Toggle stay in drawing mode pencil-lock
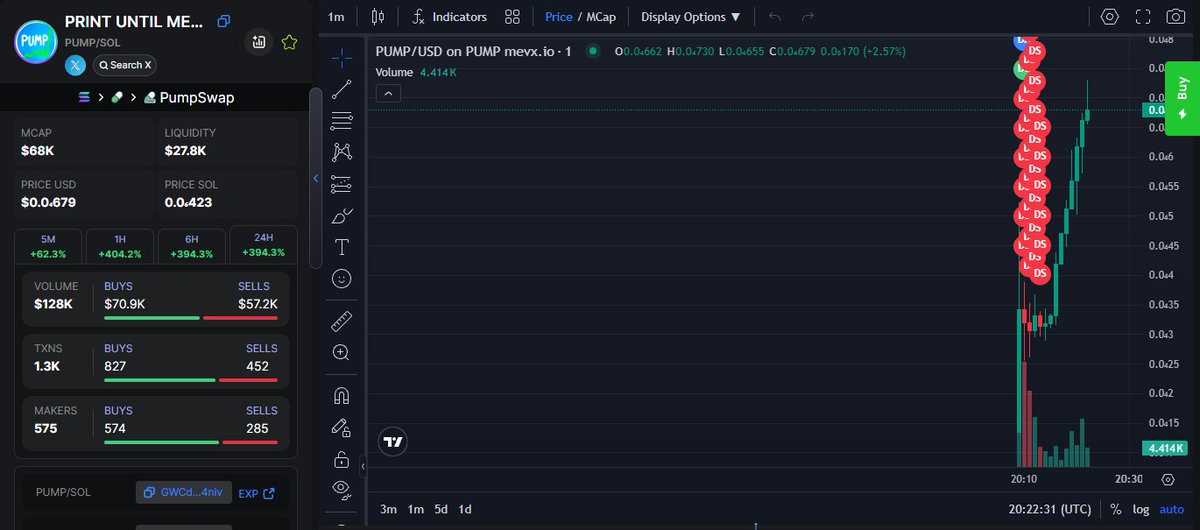This screenshot has width=1200, height=530. [x=342, y=427]
